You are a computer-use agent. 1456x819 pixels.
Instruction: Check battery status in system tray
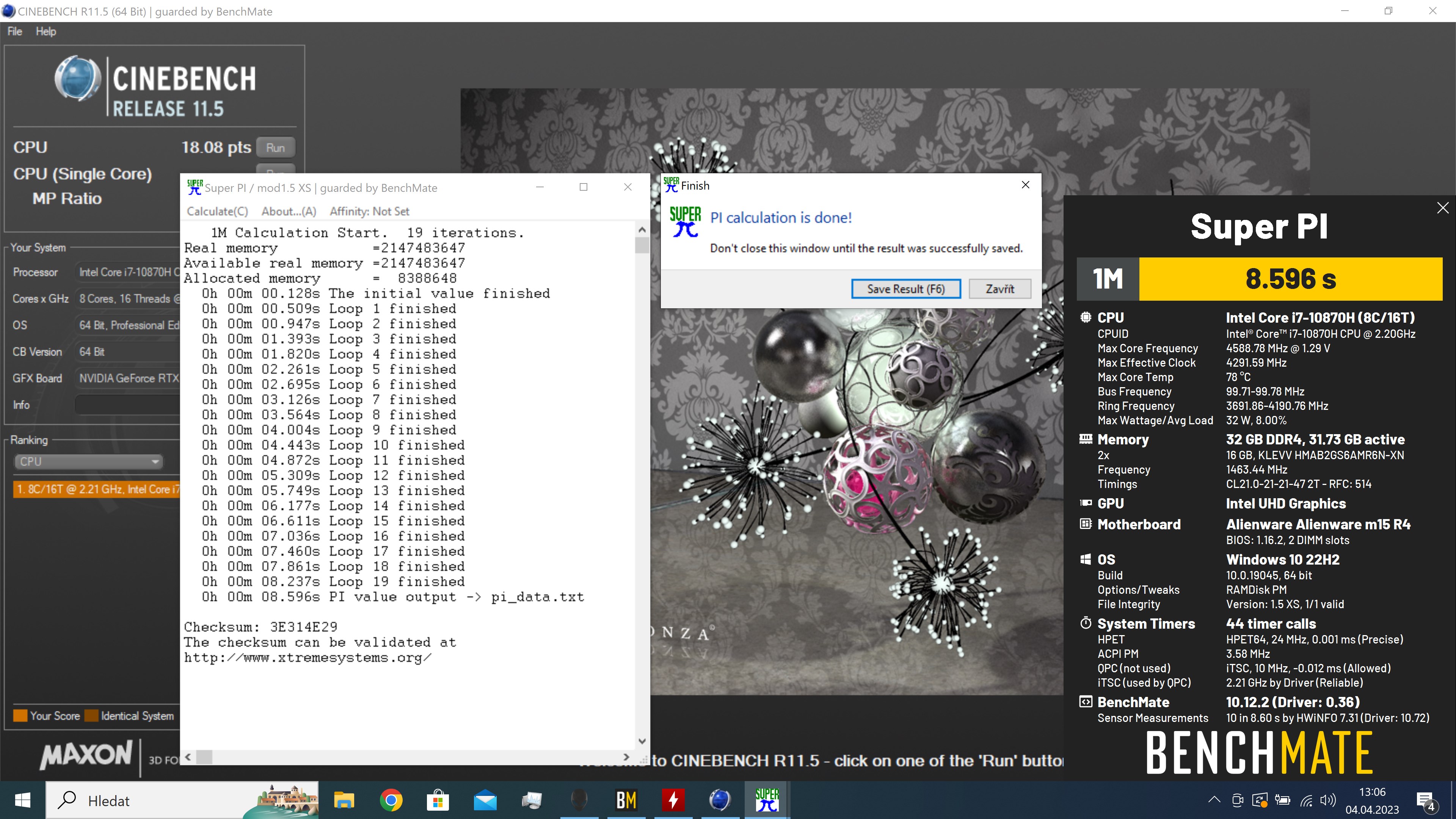click(1282, 800)
